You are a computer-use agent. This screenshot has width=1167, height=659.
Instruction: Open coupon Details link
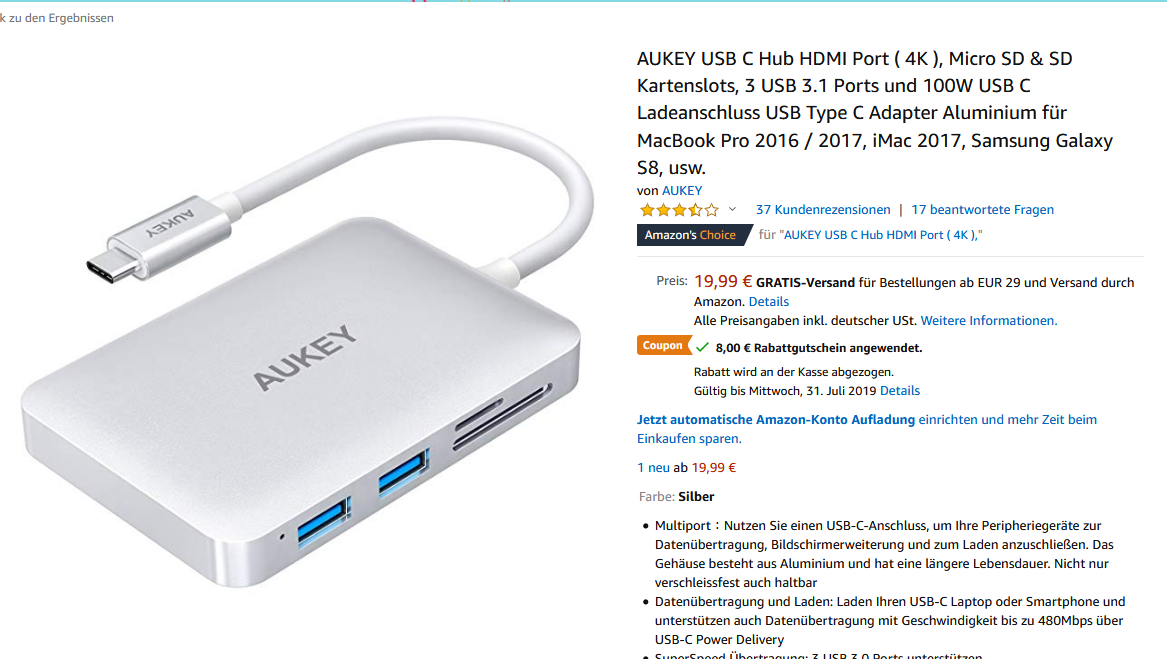point(899,391)
